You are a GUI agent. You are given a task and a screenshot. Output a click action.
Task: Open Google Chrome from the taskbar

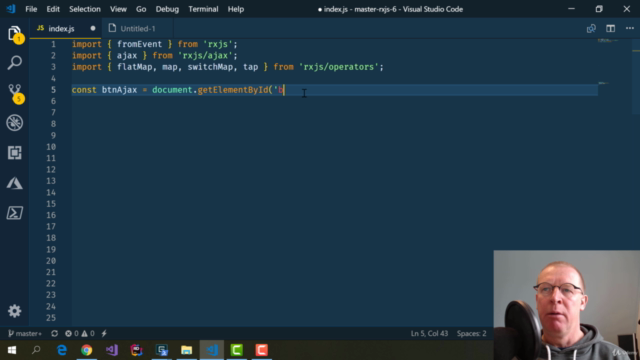coord(87,350)
